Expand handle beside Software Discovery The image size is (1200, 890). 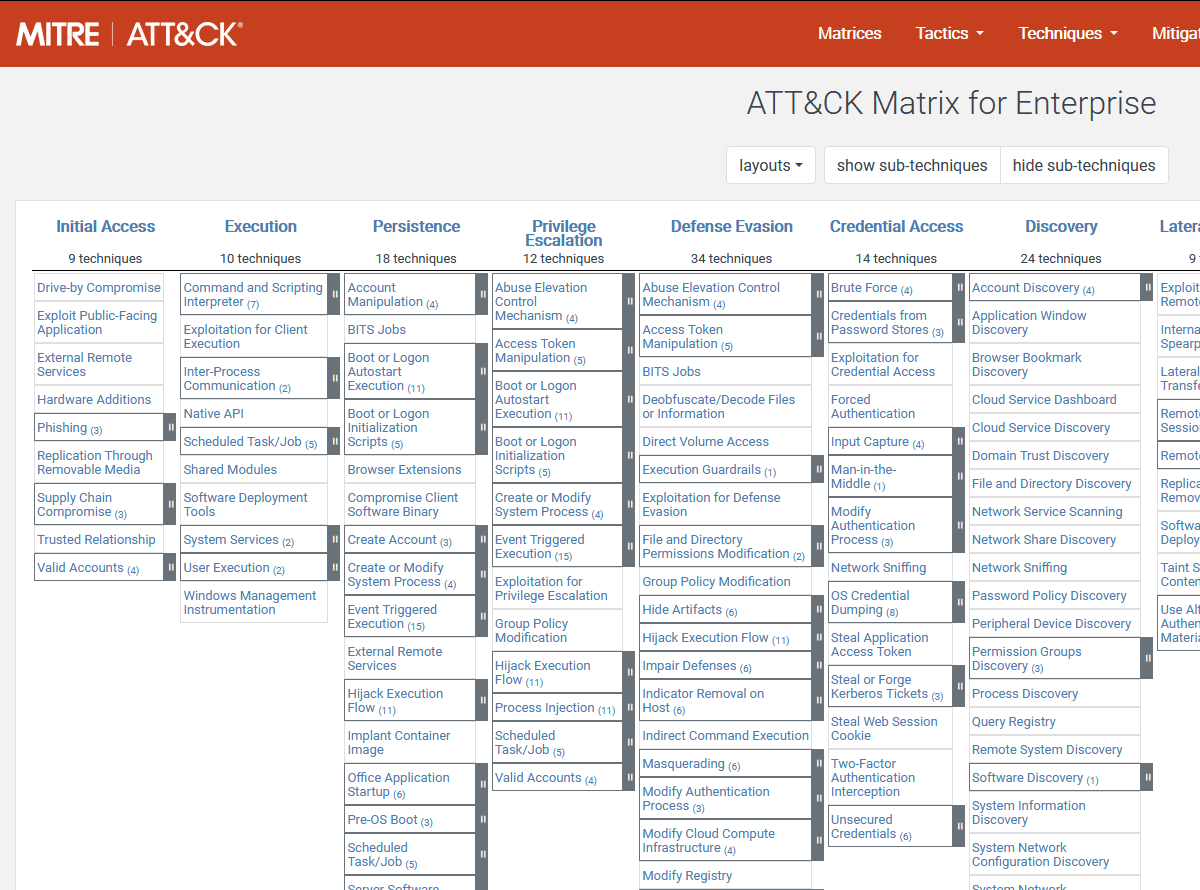tap(1147, 777)
